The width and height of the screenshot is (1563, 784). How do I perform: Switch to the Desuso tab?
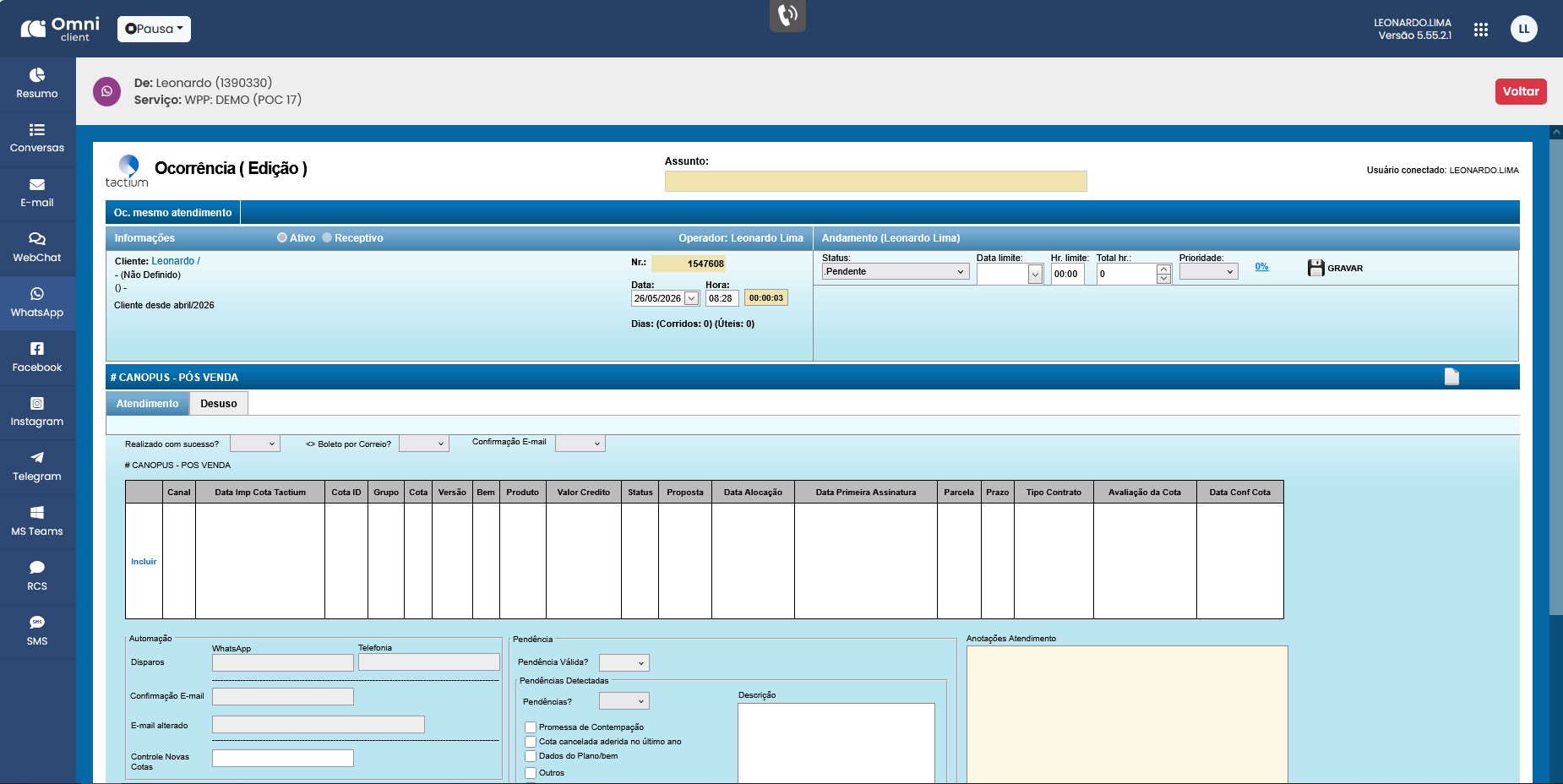[219, 404]
